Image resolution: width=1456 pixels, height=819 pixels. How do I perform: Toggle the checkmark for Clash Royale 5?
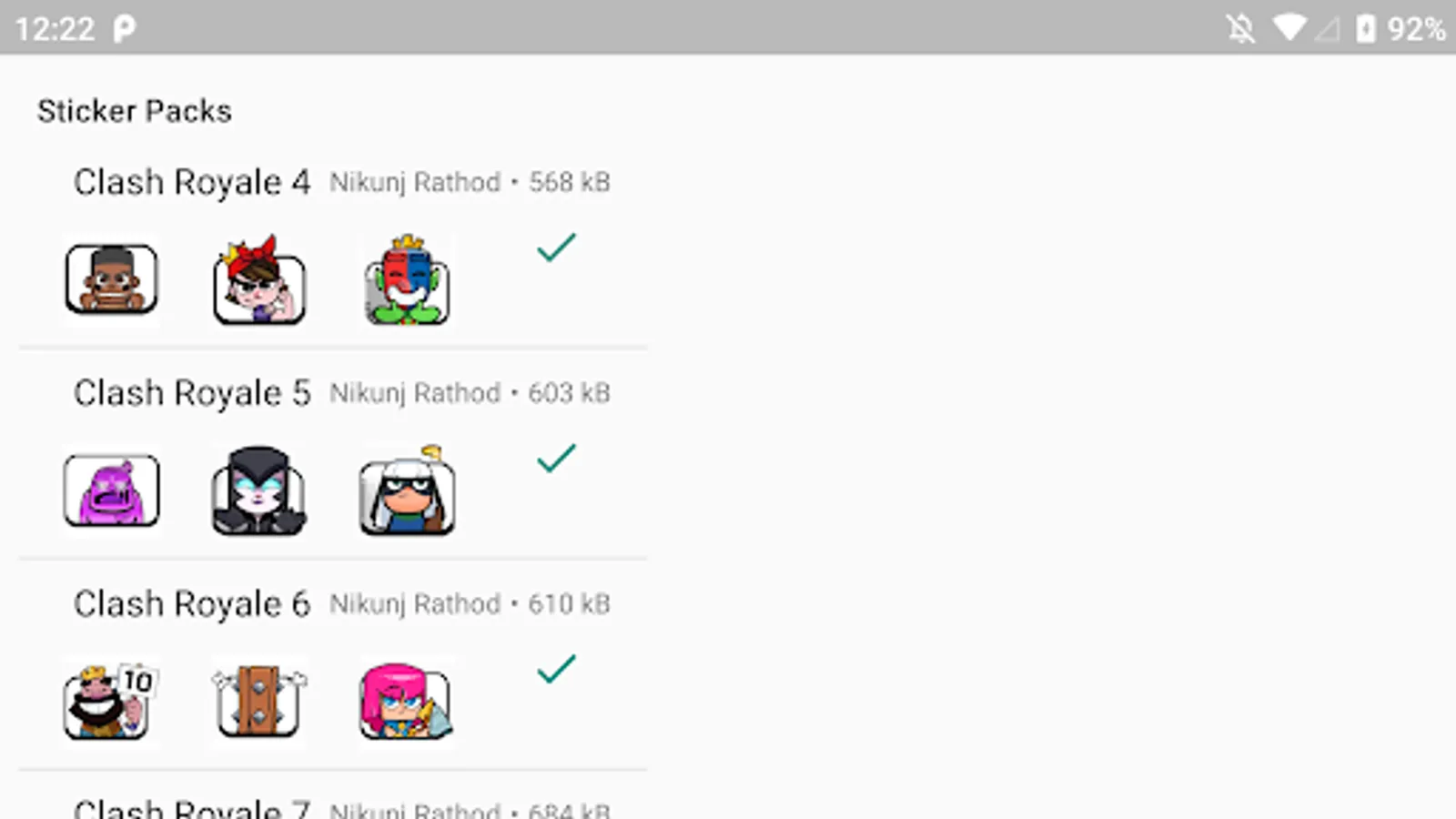[556, 459]
